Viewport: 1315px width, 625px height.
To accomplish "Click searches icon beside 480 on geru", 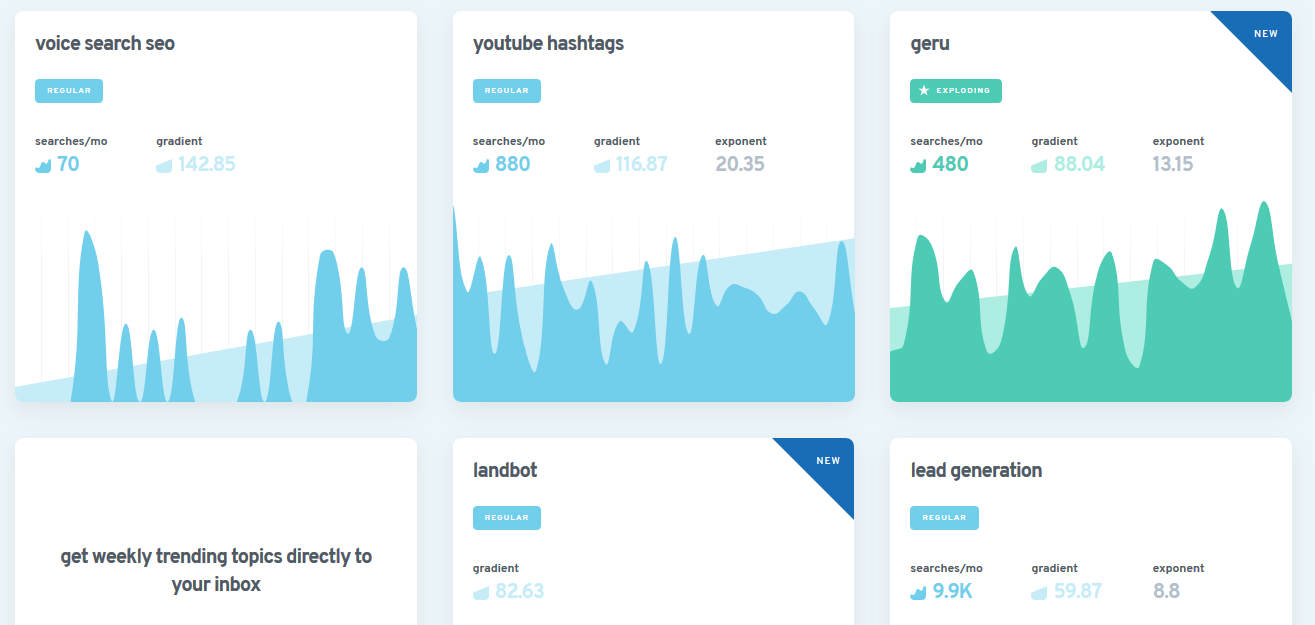I will pos(918,165).
